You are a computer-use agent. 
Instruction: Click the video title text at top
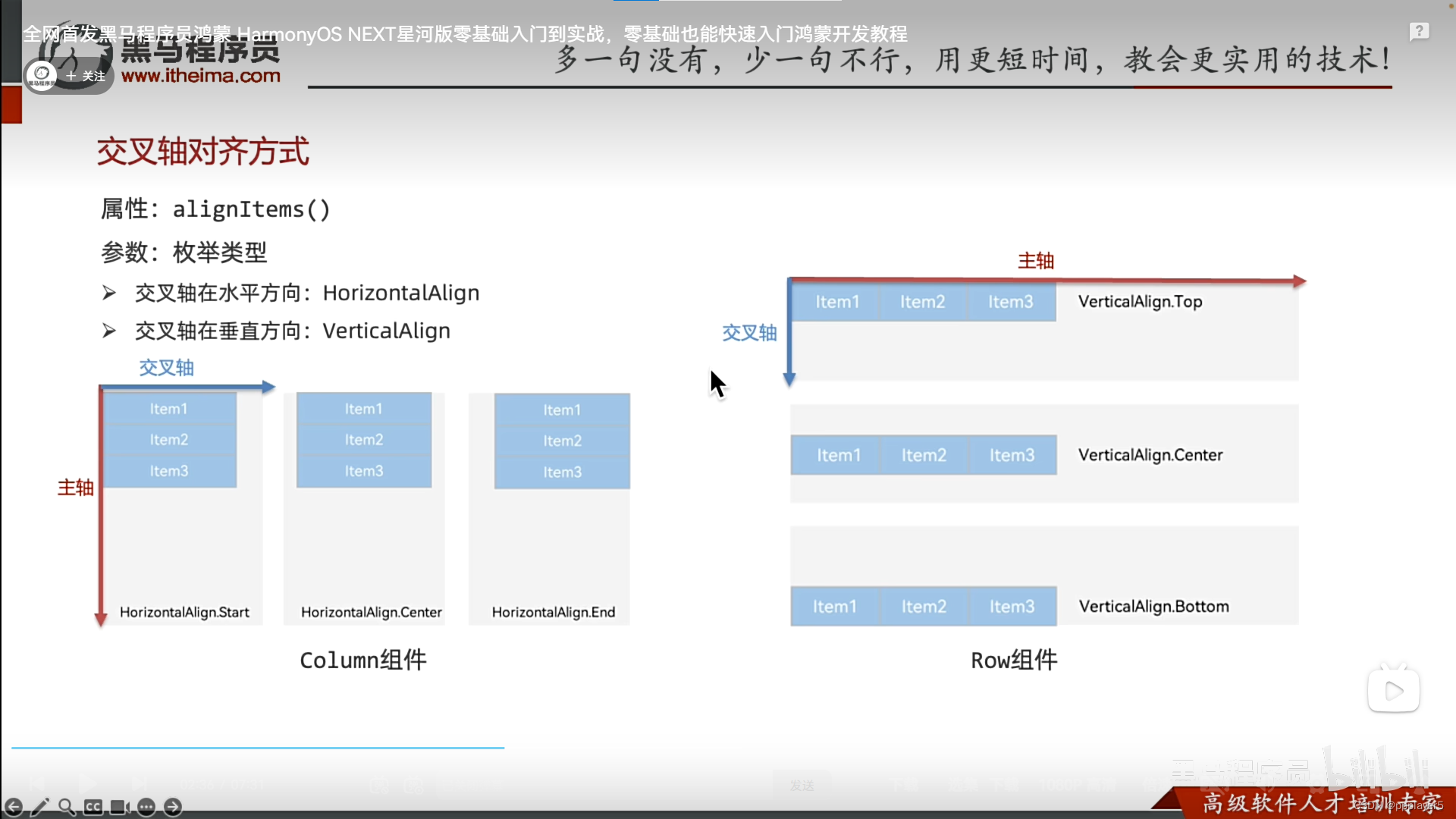pyautogui.click(x=464, y=34)
